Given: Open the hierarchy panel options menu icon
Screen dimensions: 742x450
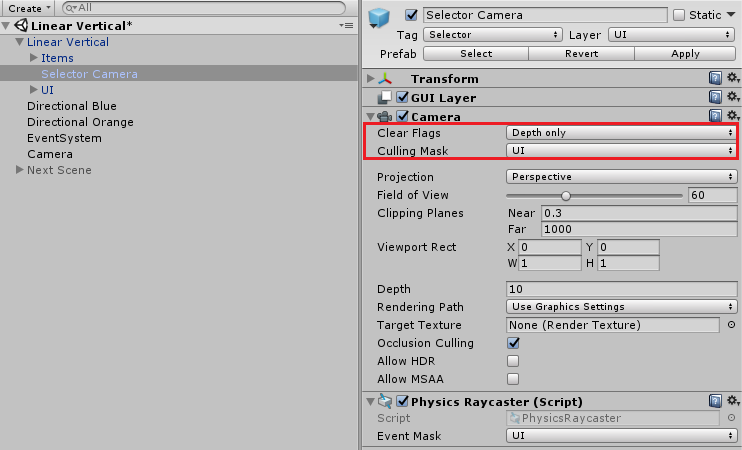Looking at the screenshot, I should pyautogui.click(x=346, y=26).
